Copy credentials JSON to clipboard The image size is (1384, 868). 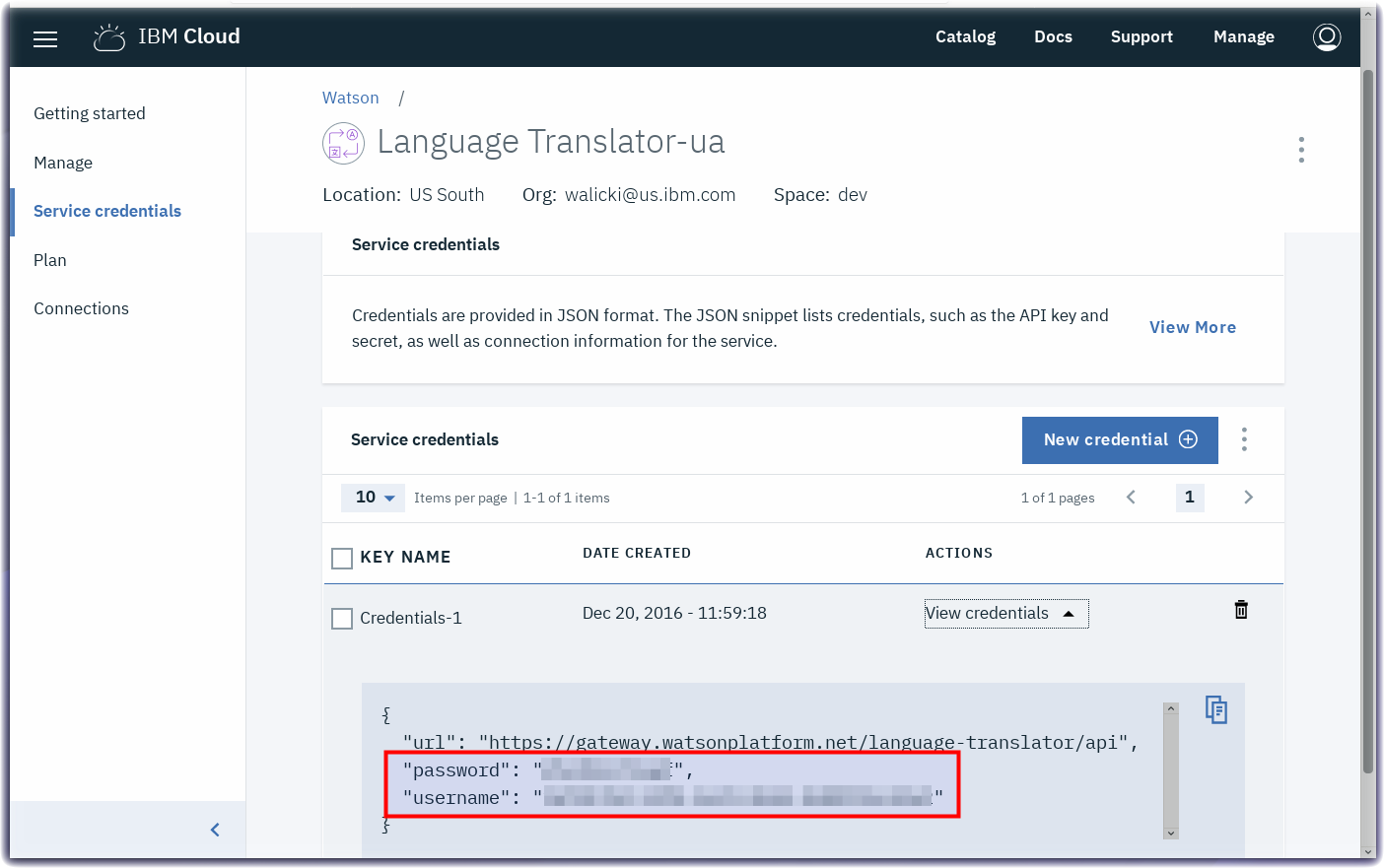(1216, 709)
